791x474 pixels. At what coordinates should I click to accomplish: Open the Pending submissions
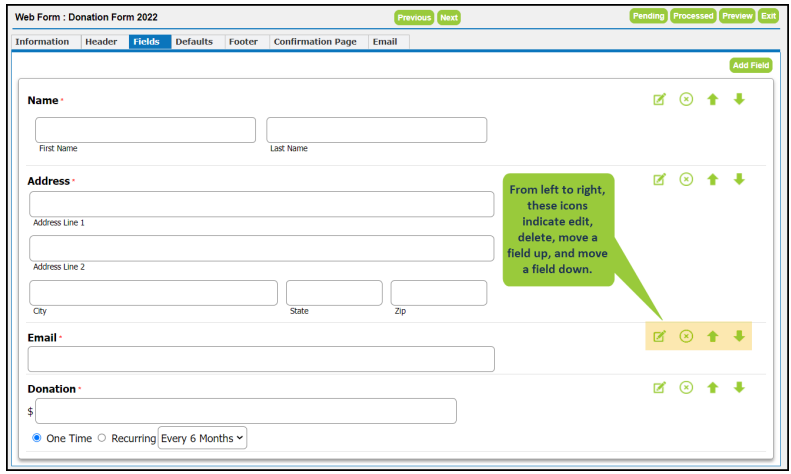pos(649,16)
